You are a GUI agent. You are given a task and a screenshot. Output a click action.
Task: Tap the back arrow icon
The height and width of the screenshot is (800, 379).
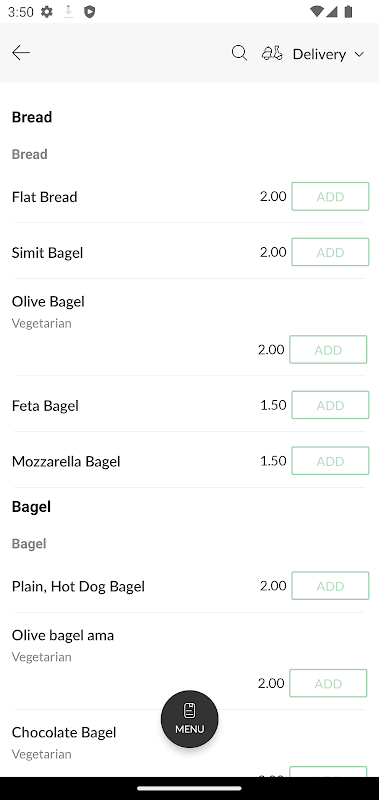21,53
